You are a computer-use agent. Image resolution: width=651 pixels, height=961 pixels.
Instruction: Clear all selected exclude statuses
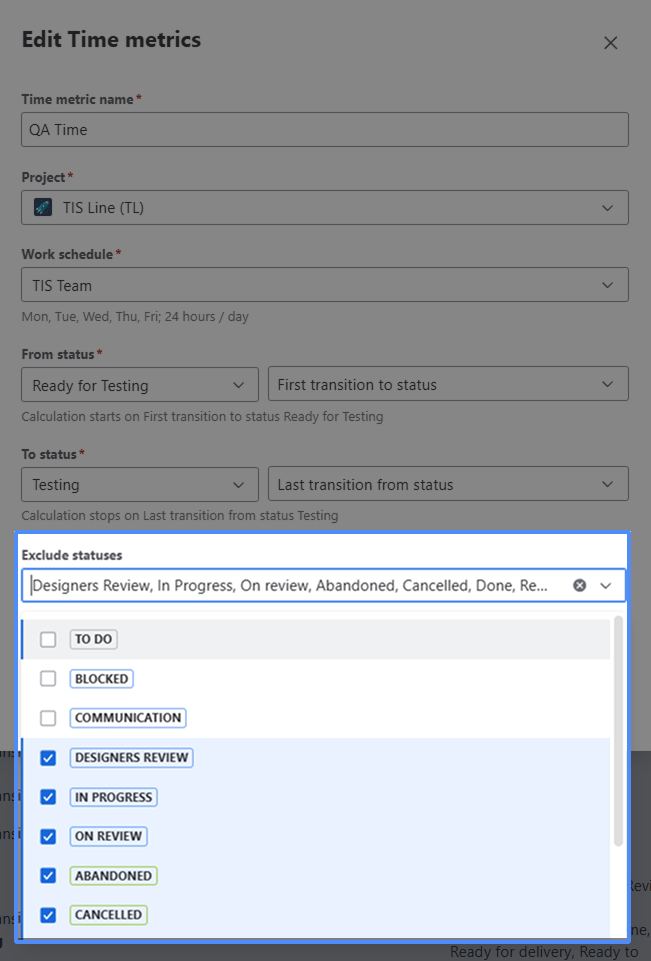click(579, 586)
